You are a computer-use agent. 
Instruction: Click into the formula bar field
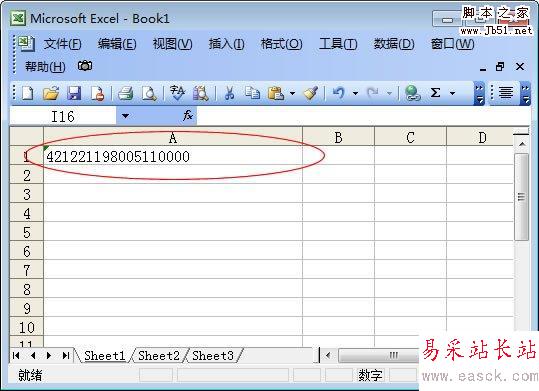363,116
